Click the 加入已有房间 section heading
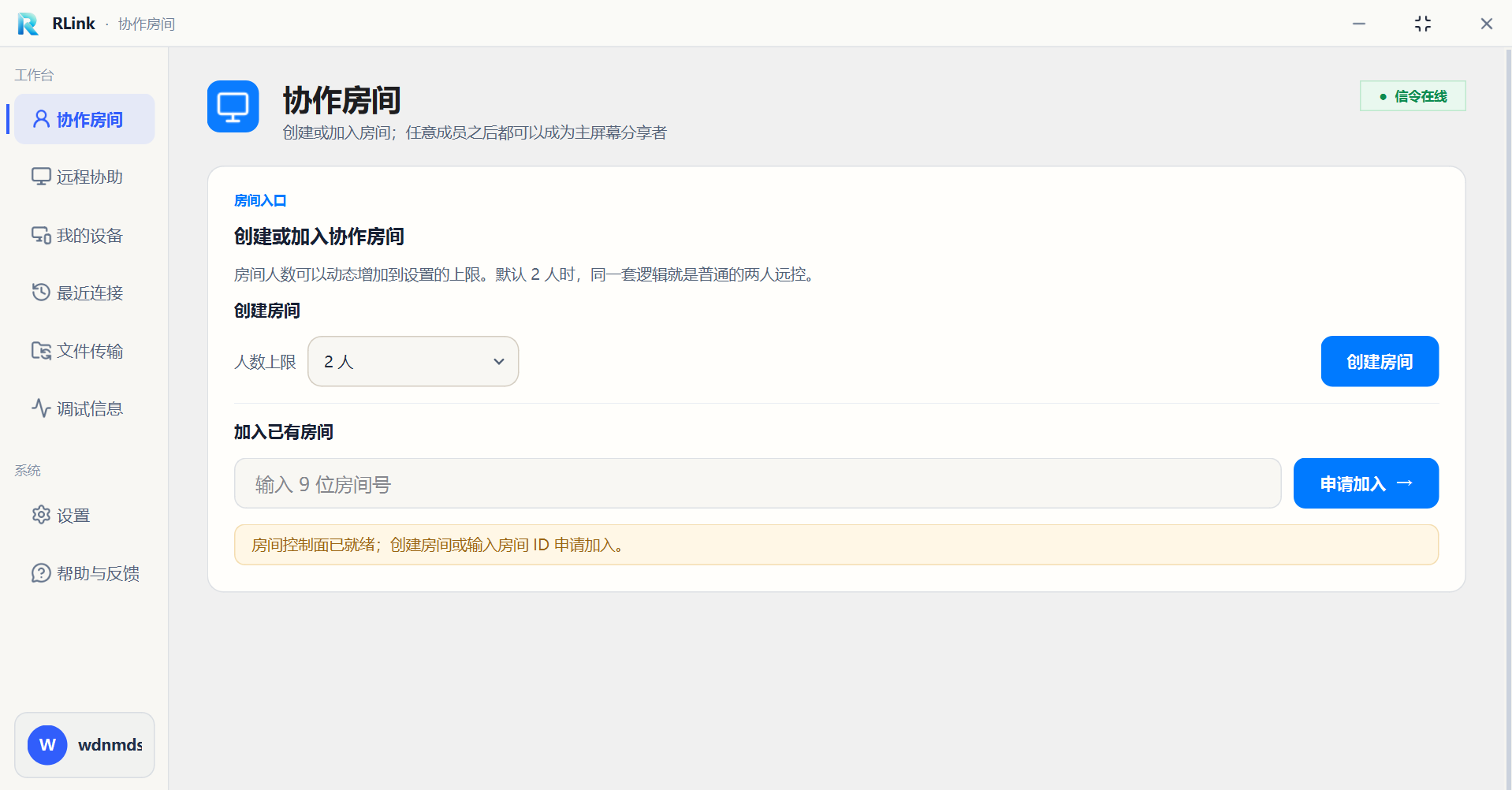1512x790 pixels. pyautogui.click(x=284, y=432)
